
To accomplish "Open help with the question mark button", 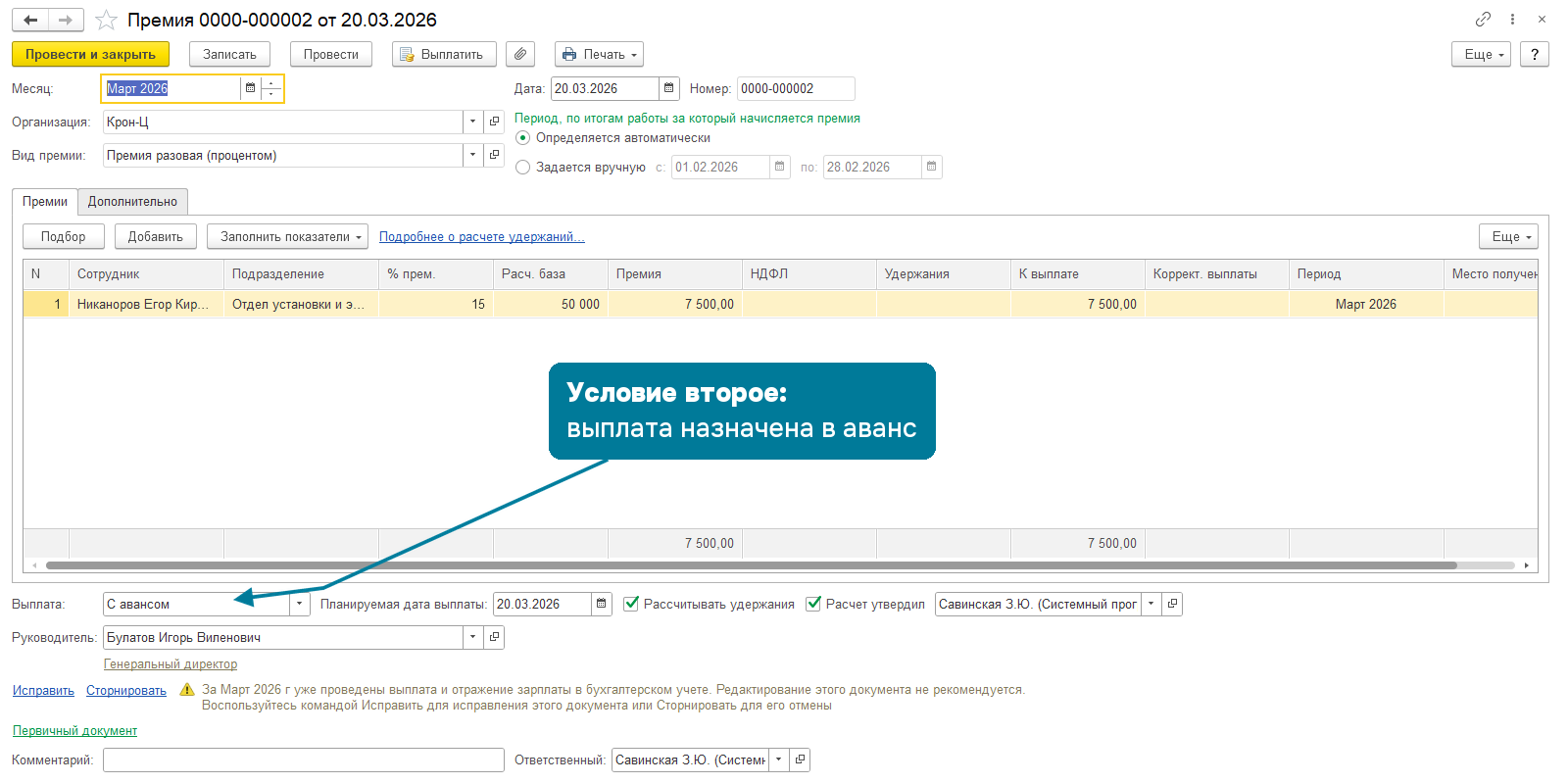I will click(1535, 54).
